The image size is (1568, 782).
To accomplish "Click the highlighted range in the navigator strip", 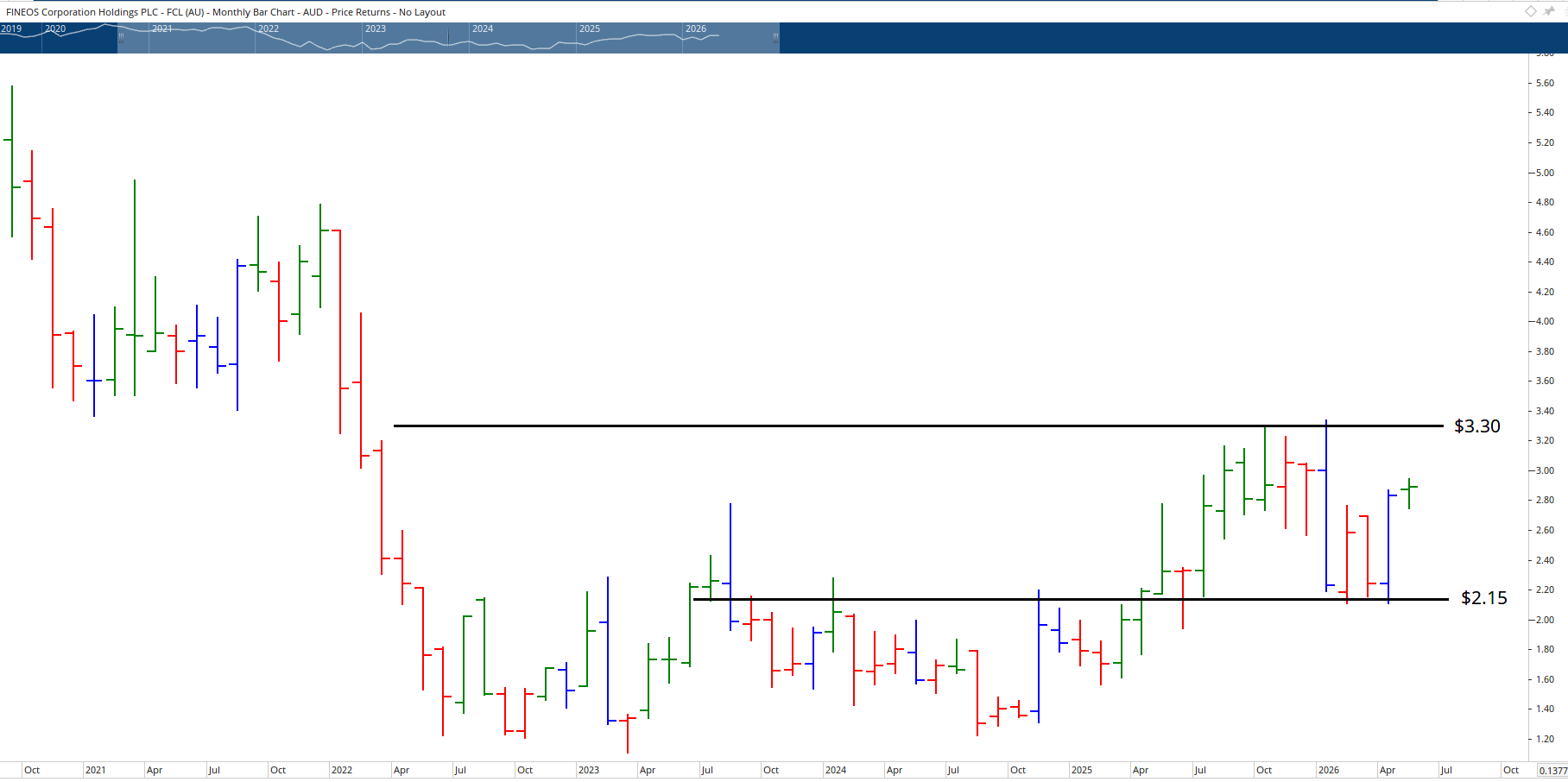I will (x=448, y=38).
